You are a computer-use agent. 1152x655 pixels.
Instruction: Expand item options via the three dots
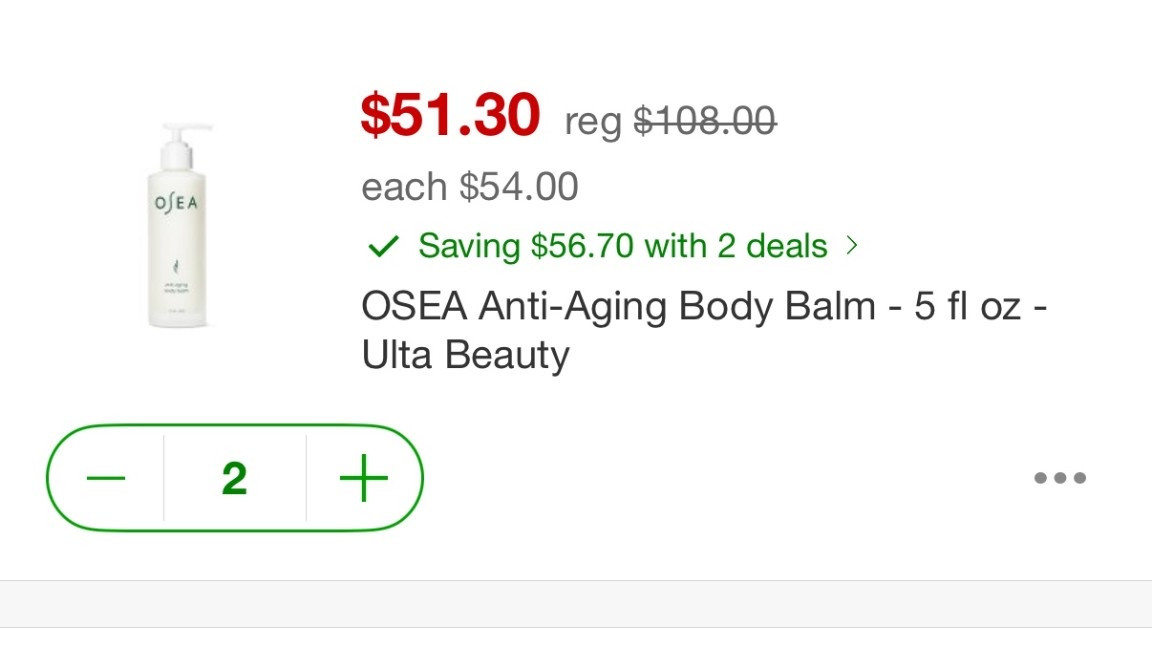[1058, 477]
